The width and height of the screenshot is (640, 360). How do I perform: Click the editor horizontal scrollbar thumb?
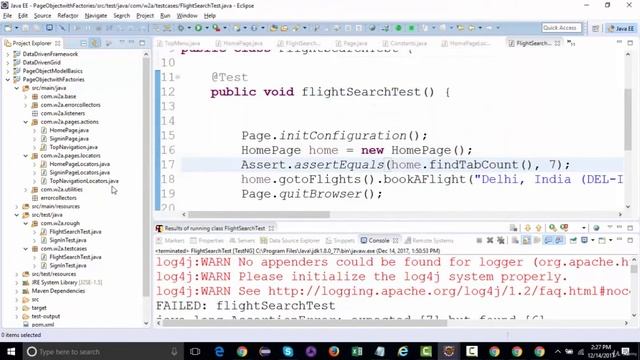point(259,214)
